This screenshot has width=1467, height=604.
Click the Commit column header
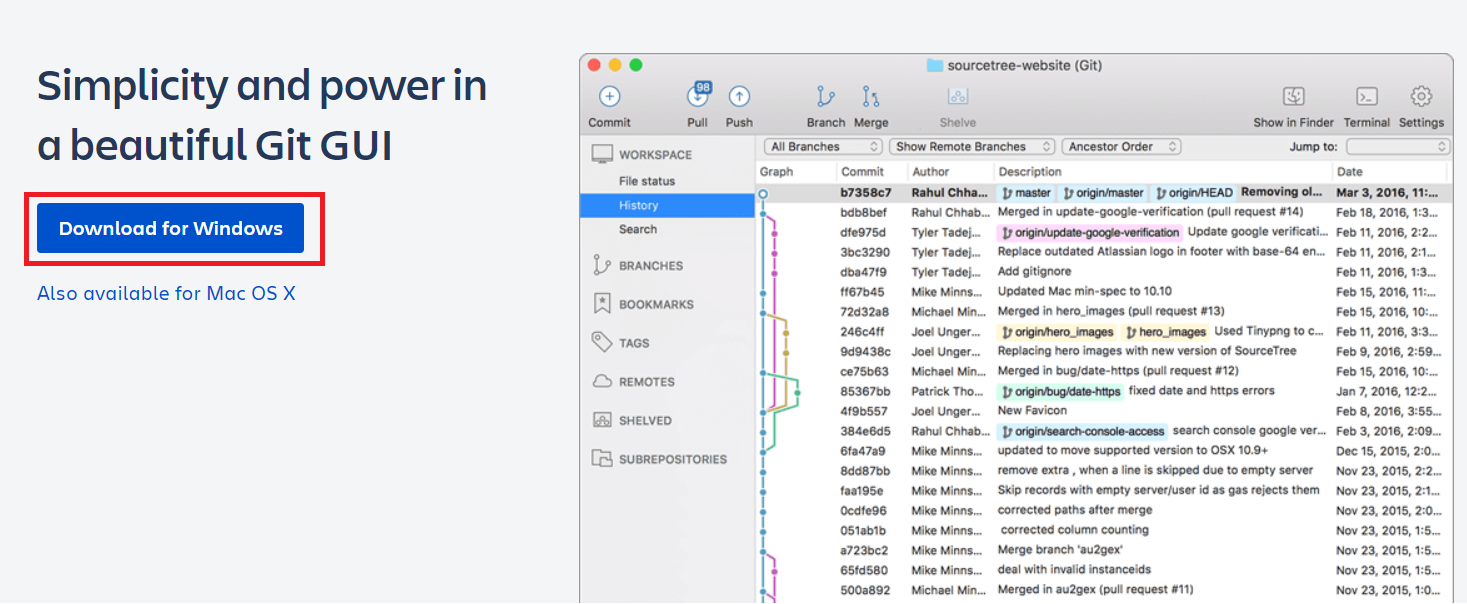click(862, 172)
